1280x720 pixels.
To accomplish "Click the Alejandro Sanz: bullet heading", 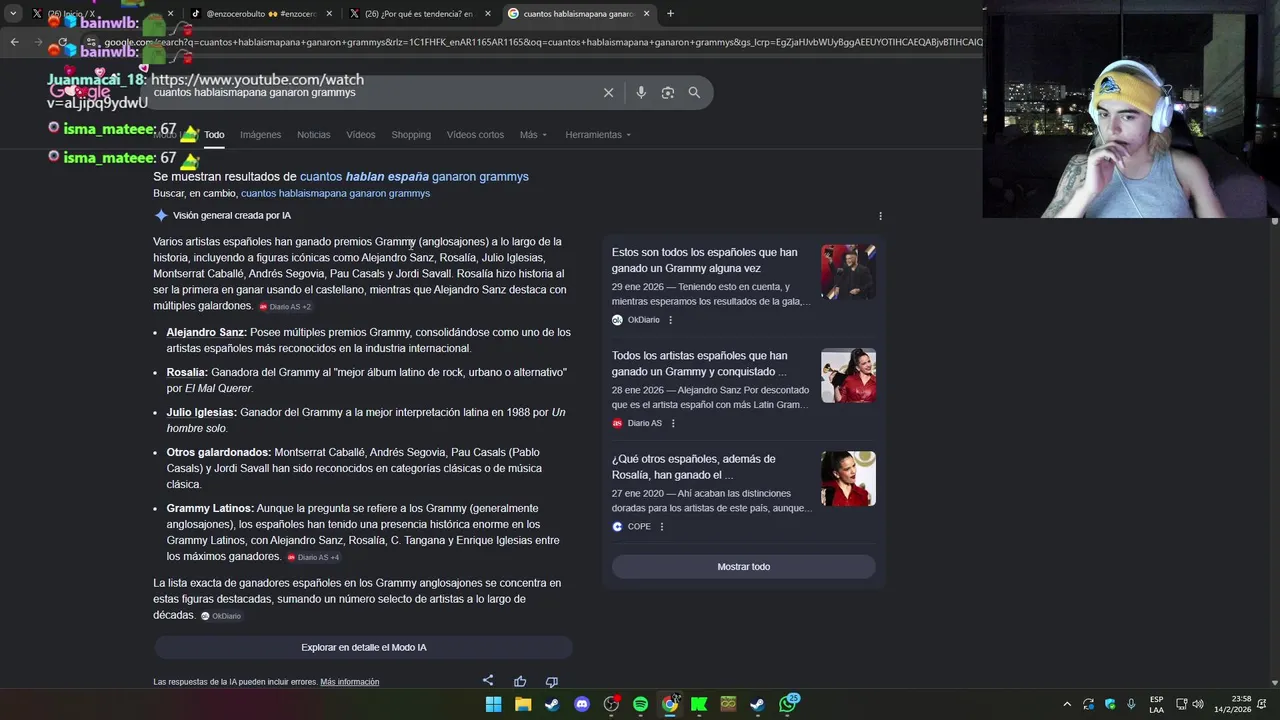I will coord(206,332).
